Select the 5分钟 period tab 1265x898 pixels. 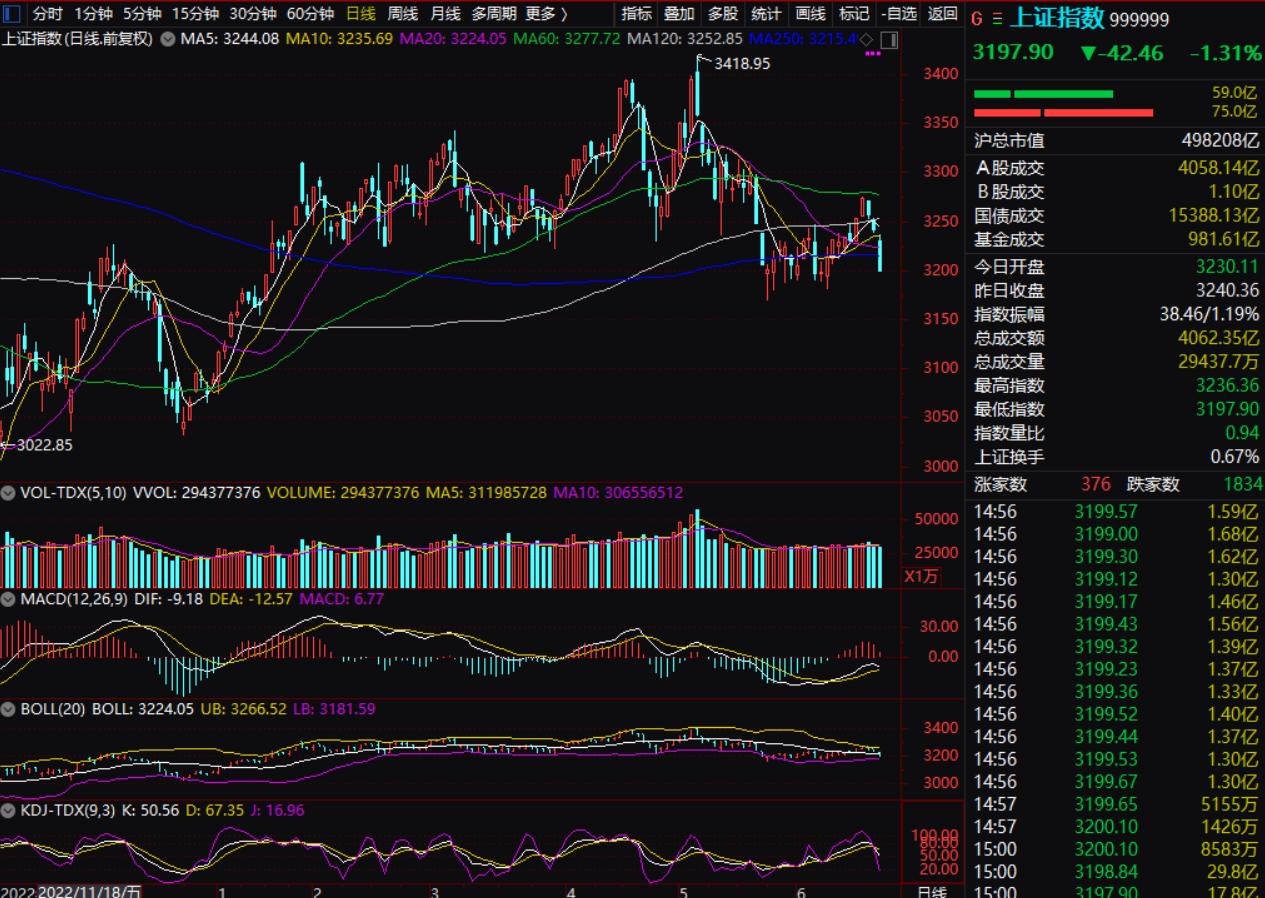coord(142,14)
